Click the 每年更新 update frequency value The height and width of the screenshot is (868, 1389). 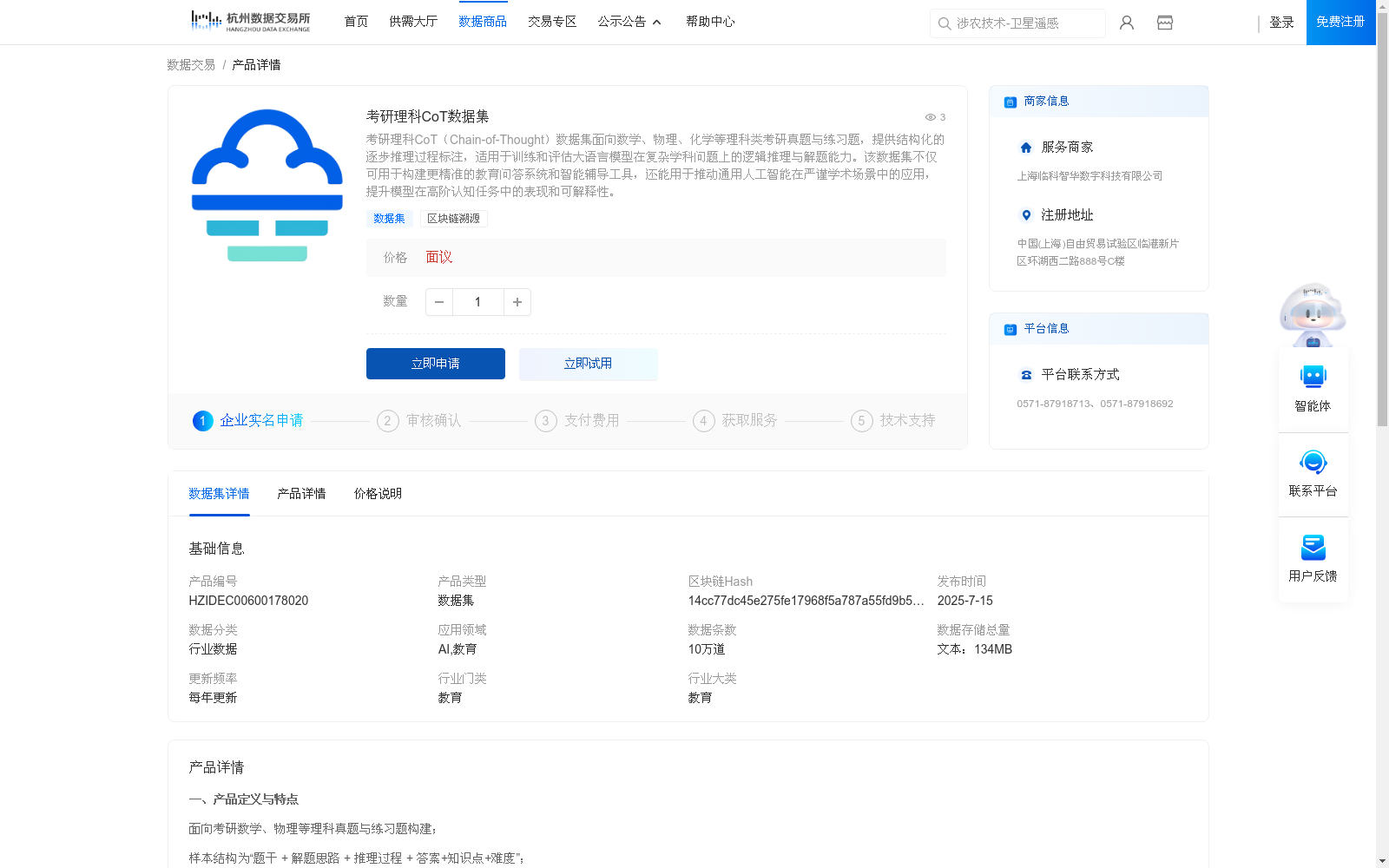[x=213, y=698]
